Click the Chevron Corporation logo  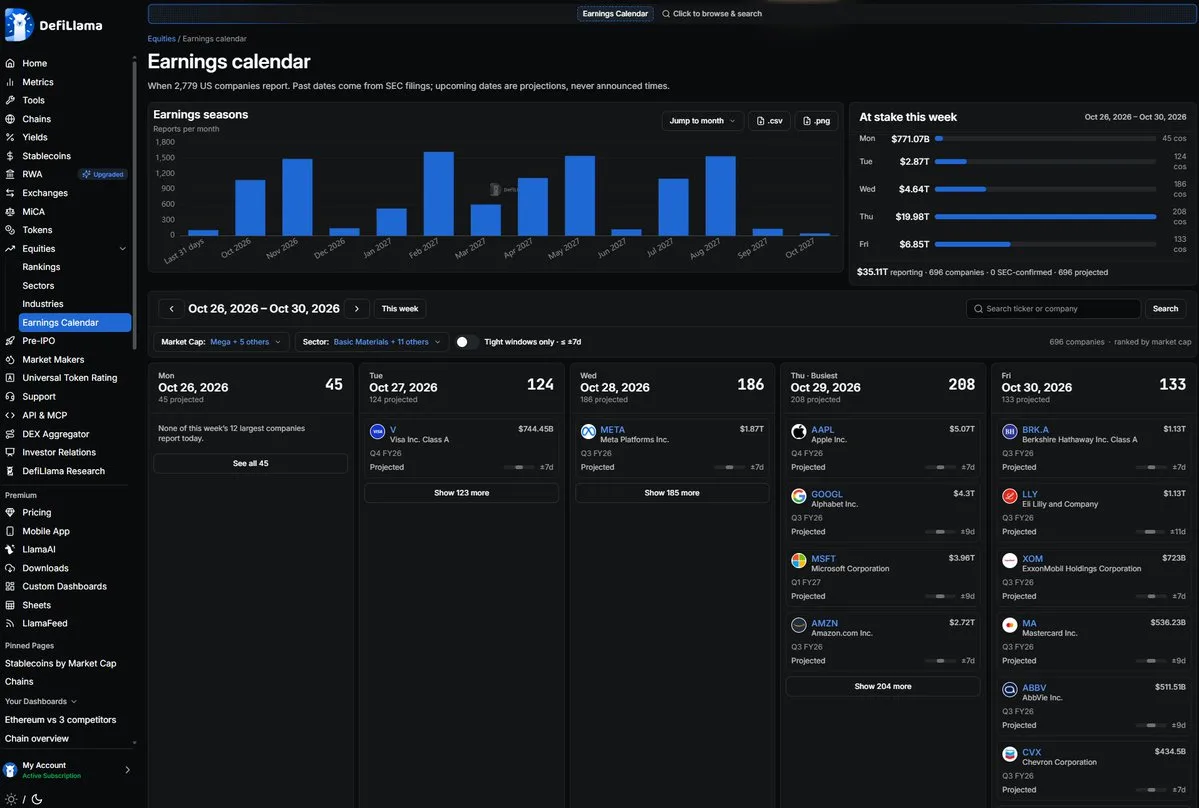(1009, 754)
